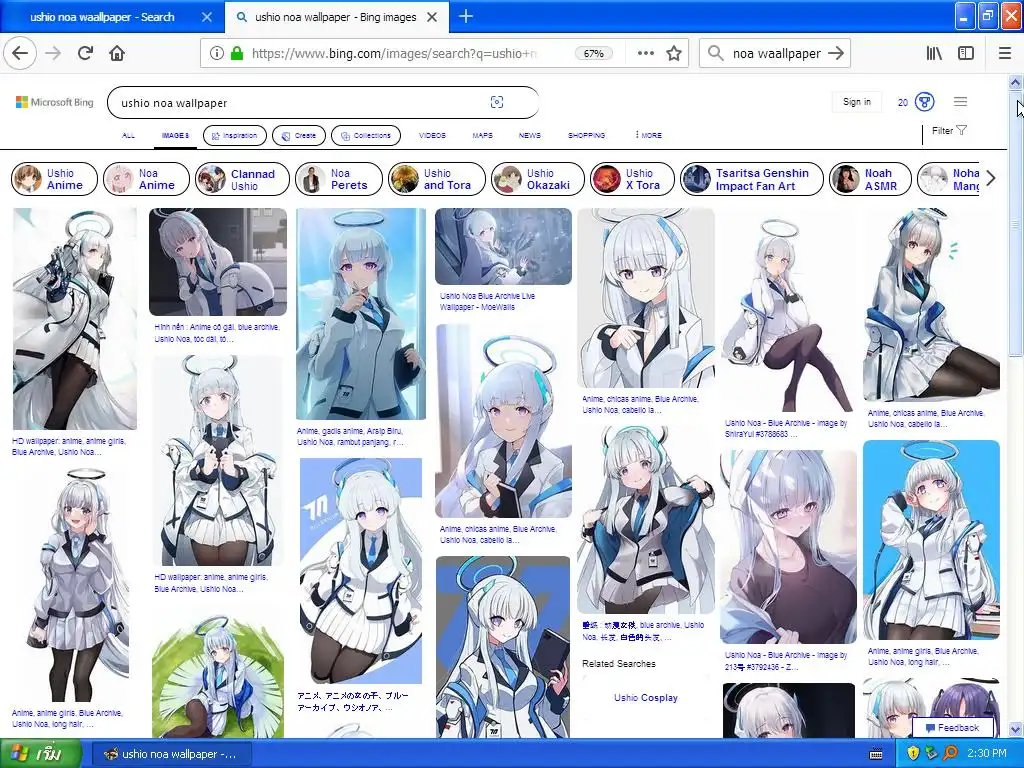The width and height of the screenshot is (1024, 768).
Task: Expand the MORE search categories menu
Action: point(648,135)
